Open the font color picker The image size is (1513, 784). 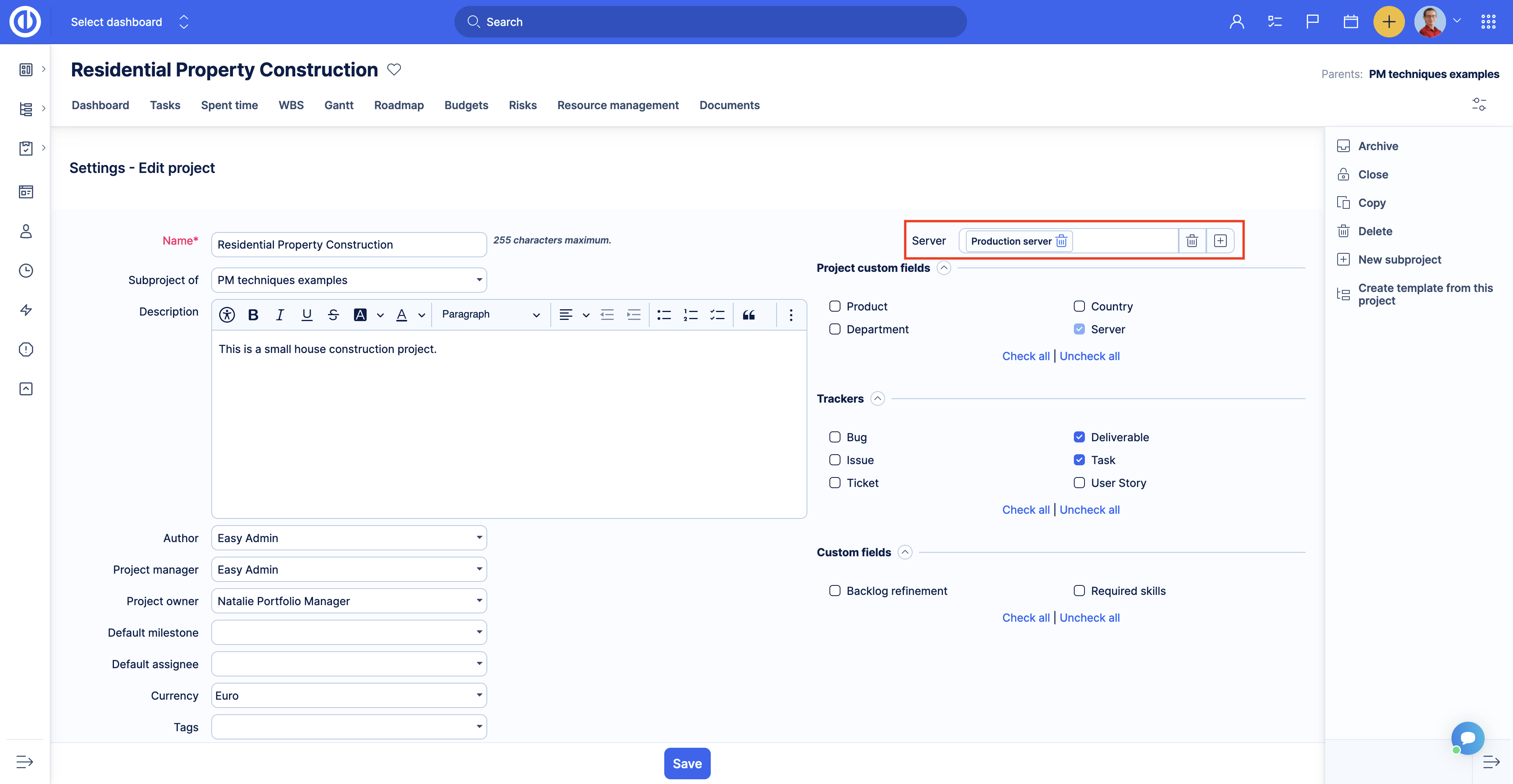pos(402,314)
